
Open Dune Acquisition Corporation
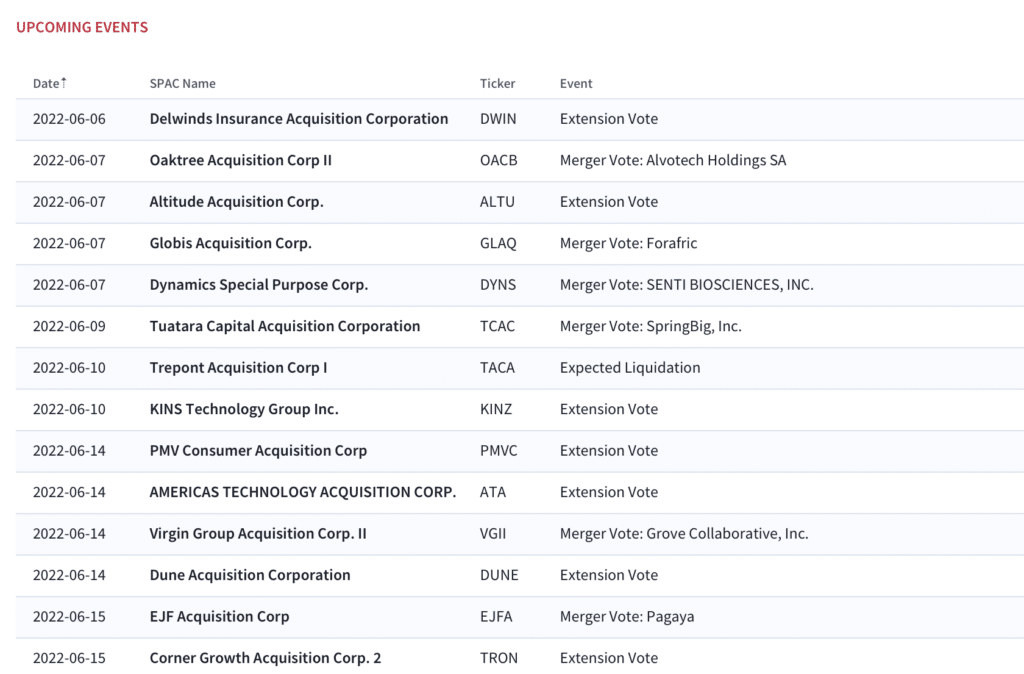(x=250, y=575)
